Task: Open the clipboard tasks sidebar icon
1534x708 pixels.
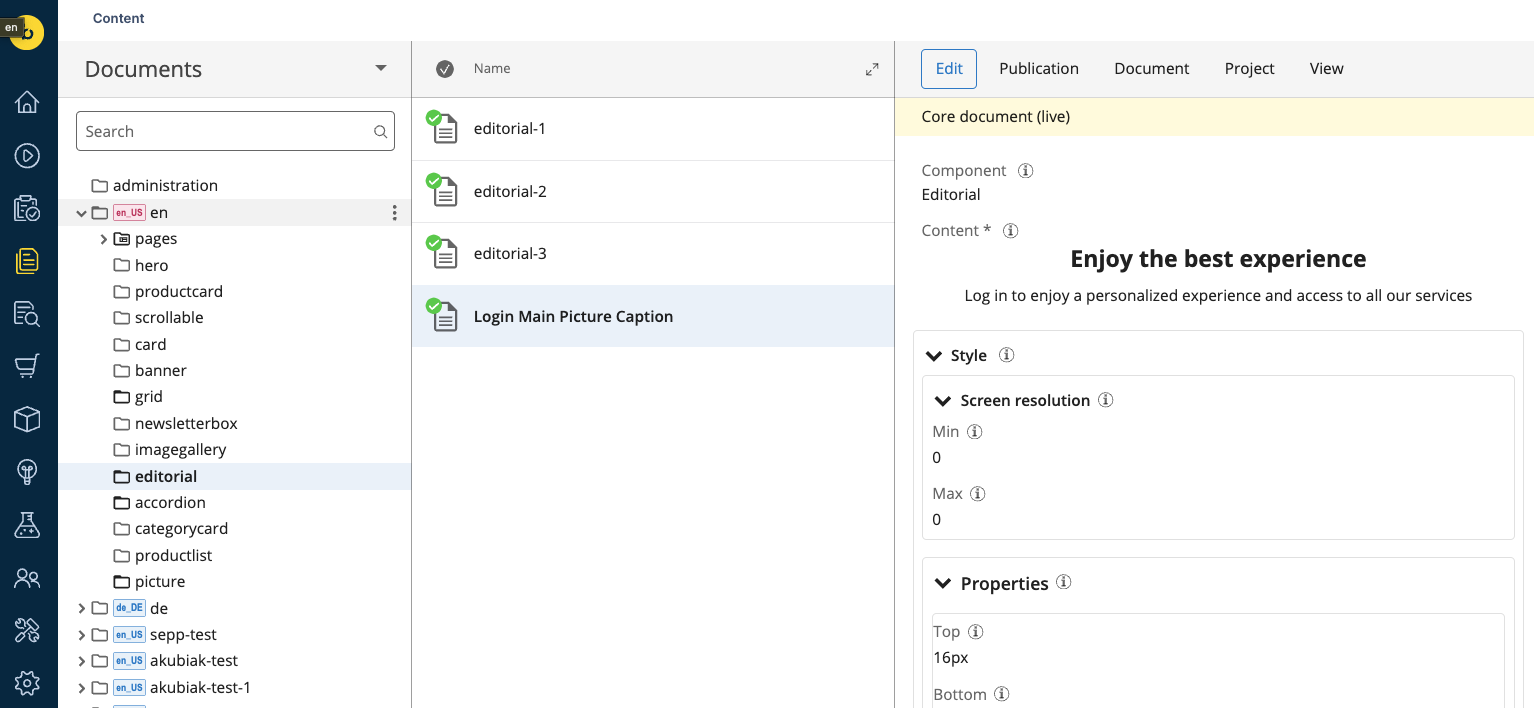Action: (27, 208)
